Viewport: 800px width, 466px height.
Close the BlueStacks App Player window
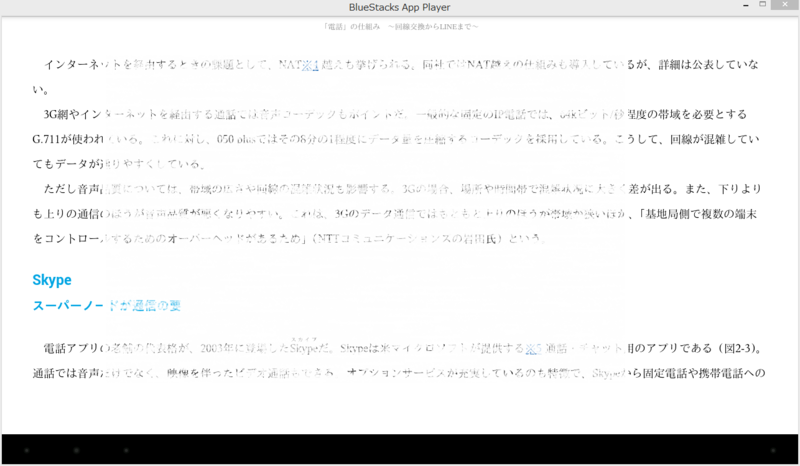tap(785, 5)
